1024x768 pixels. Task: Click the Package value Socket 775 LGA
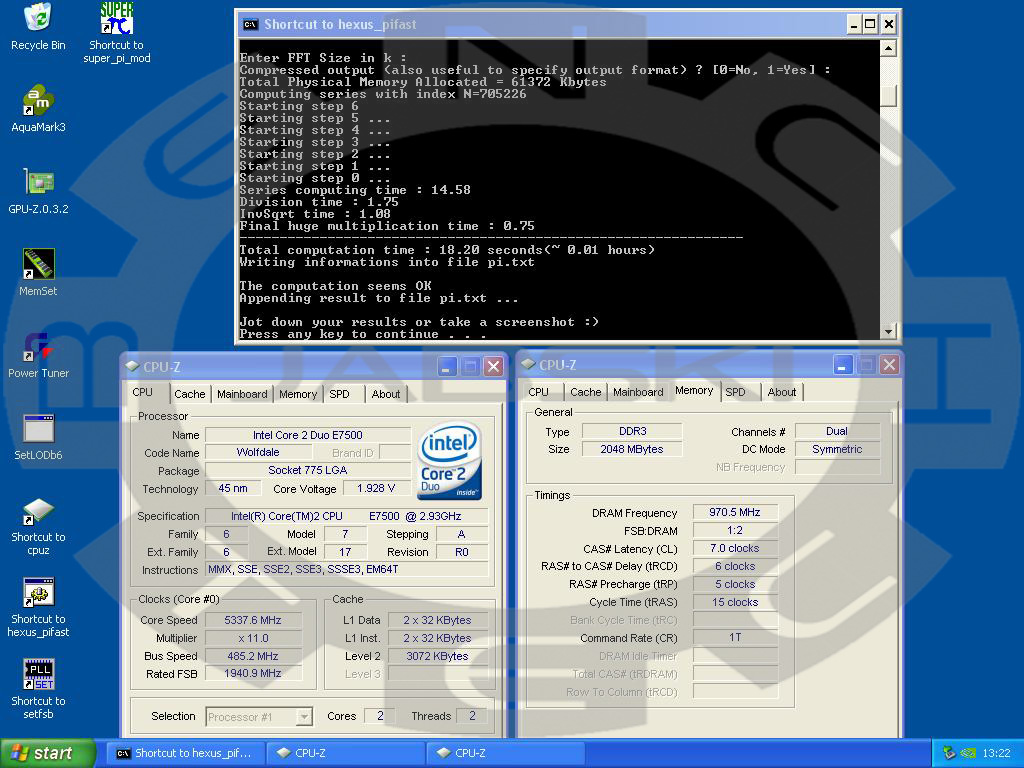tap(308, 470)
